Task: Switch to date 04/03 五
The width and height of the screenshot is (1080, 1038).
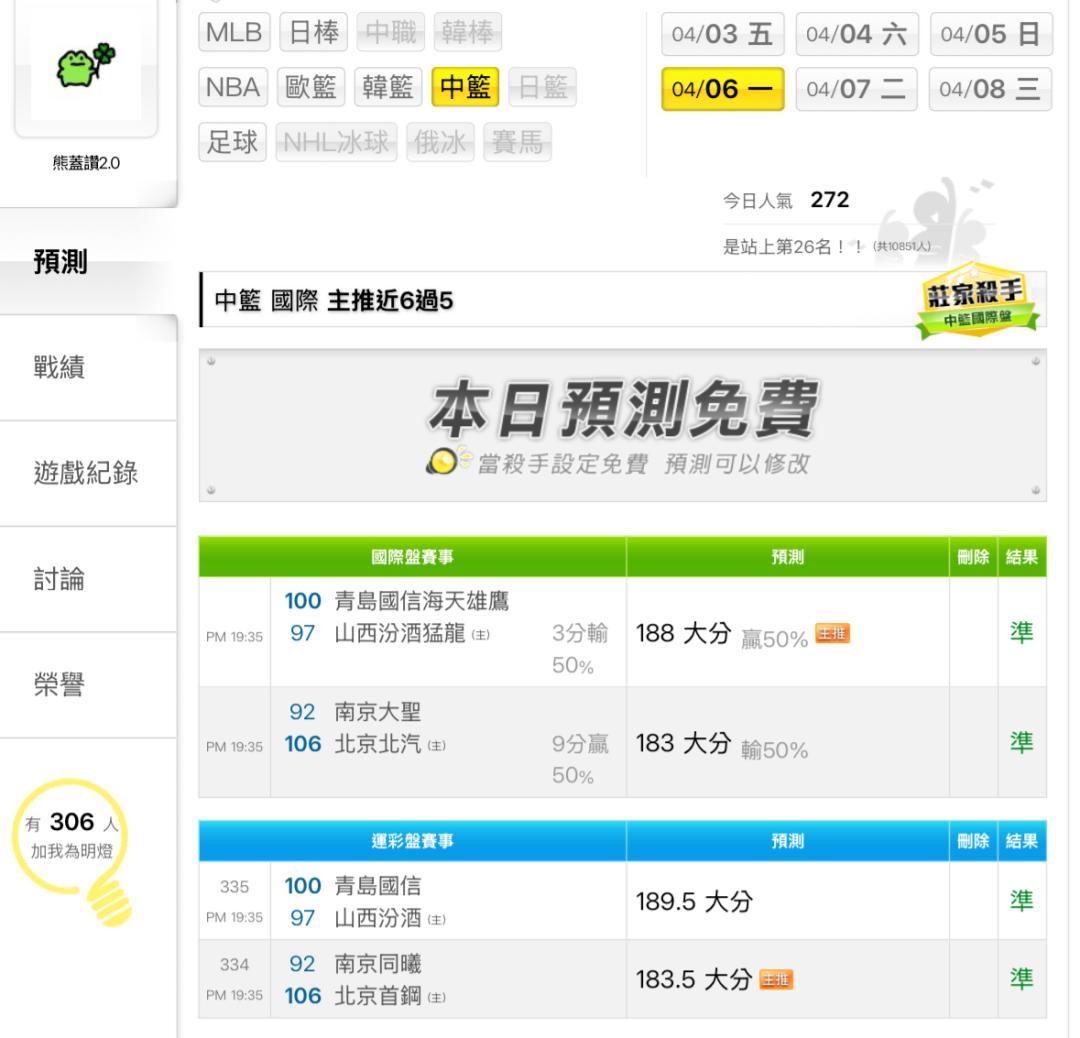Action: pos(723,34)
